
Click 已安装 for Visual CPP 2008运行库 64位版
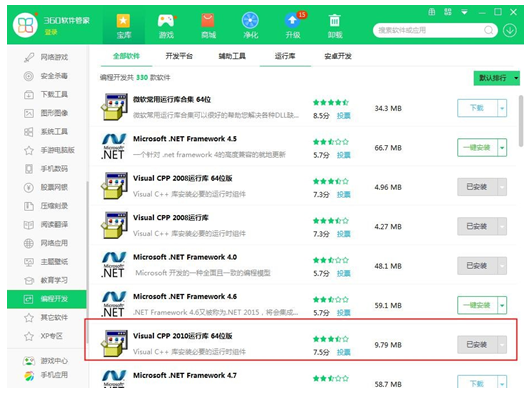pos(477,187)
